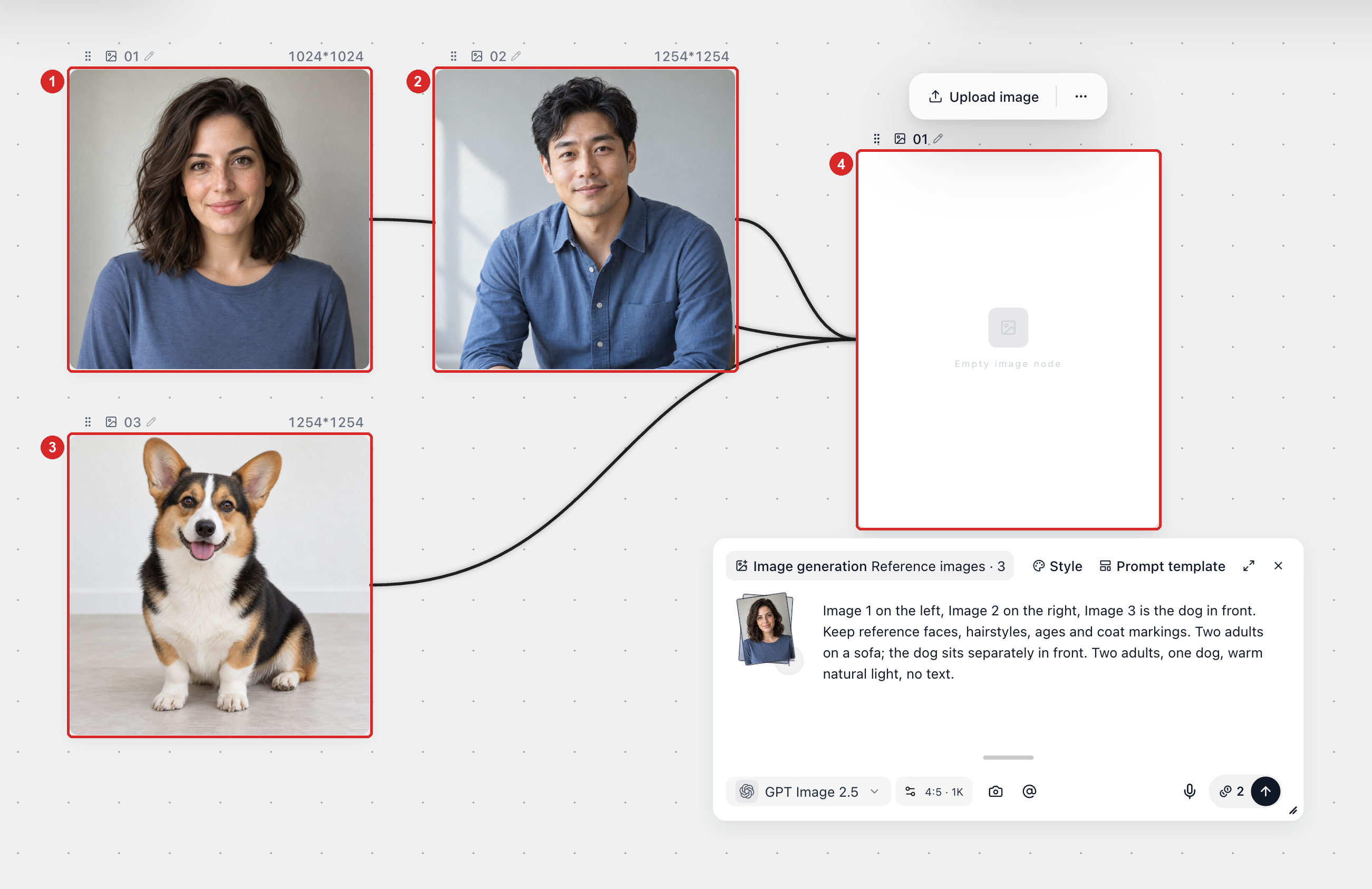1372x889 pixels.
Task: Click the resize grip of prompt panel
Action: (1293, 810)
